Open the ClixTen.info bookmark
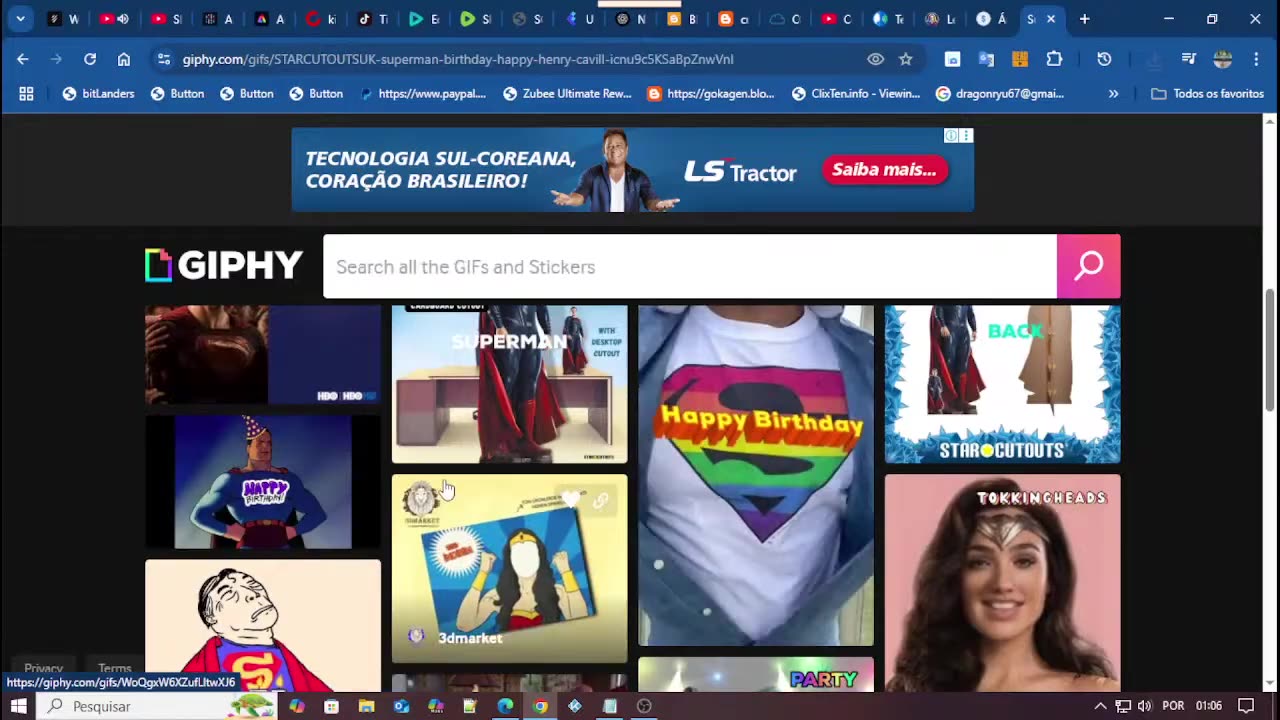The height and width of the screenshot is (720, 1280). tap(856, 93)
